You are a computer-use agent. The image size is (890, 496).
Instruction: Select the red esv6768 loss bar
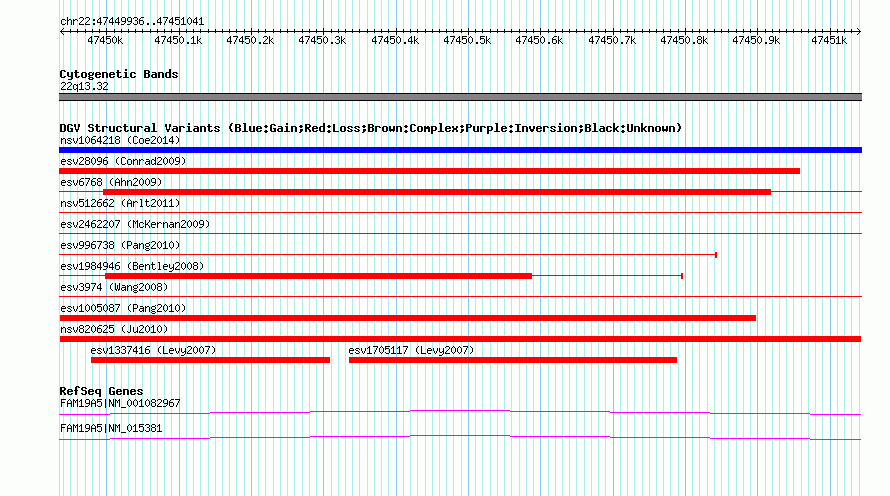click(x=436, y=192)
